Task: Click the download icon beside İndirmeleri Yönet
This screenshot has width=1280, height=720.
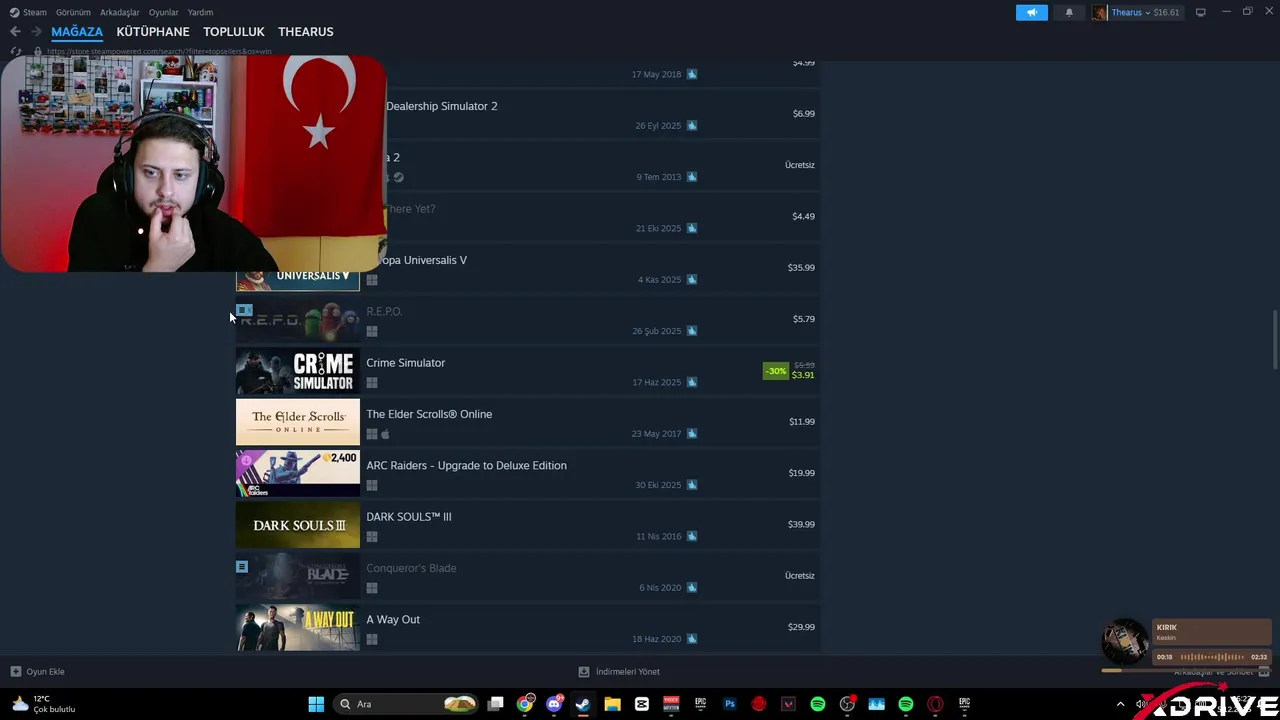Action: tap(584, 672)
